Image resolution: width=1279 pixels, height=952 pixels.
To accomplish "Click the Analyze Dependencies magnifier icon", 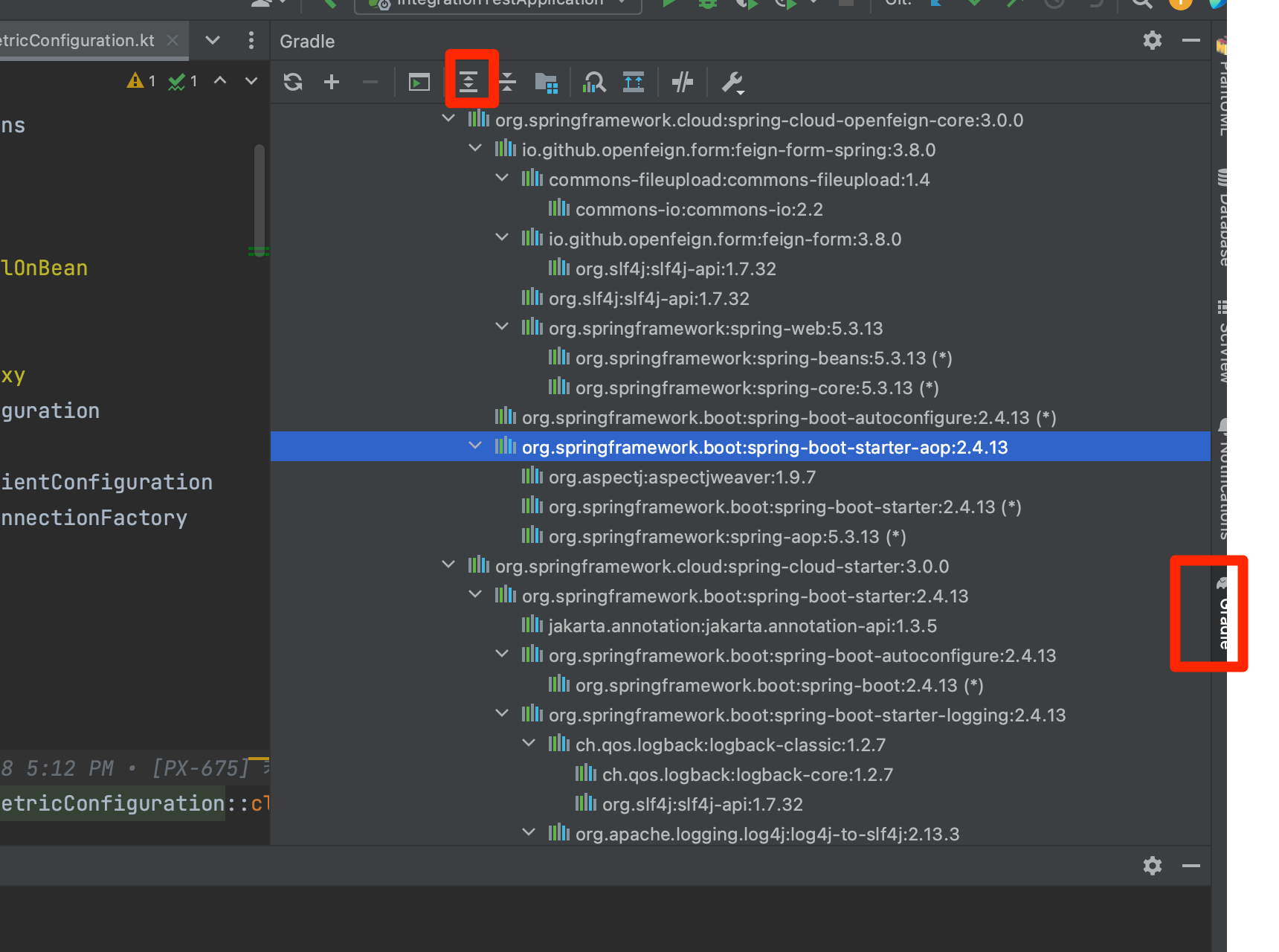I will [x=594, y=82].
